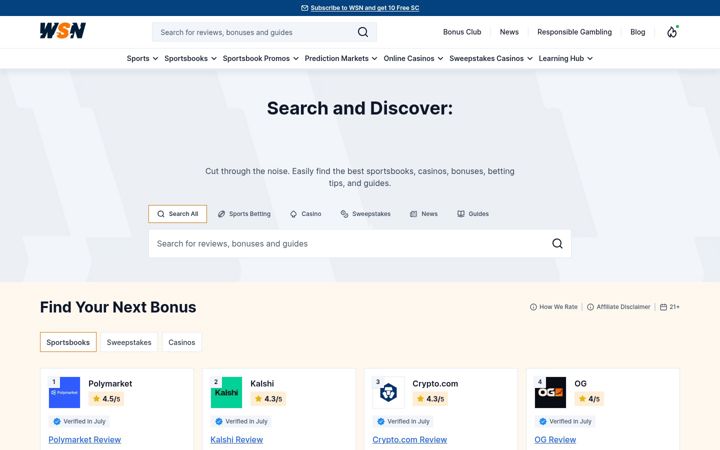720x450 pixels.
Task: Open the OG Review link
Action: pyautogui.click(x=555, y=439)
